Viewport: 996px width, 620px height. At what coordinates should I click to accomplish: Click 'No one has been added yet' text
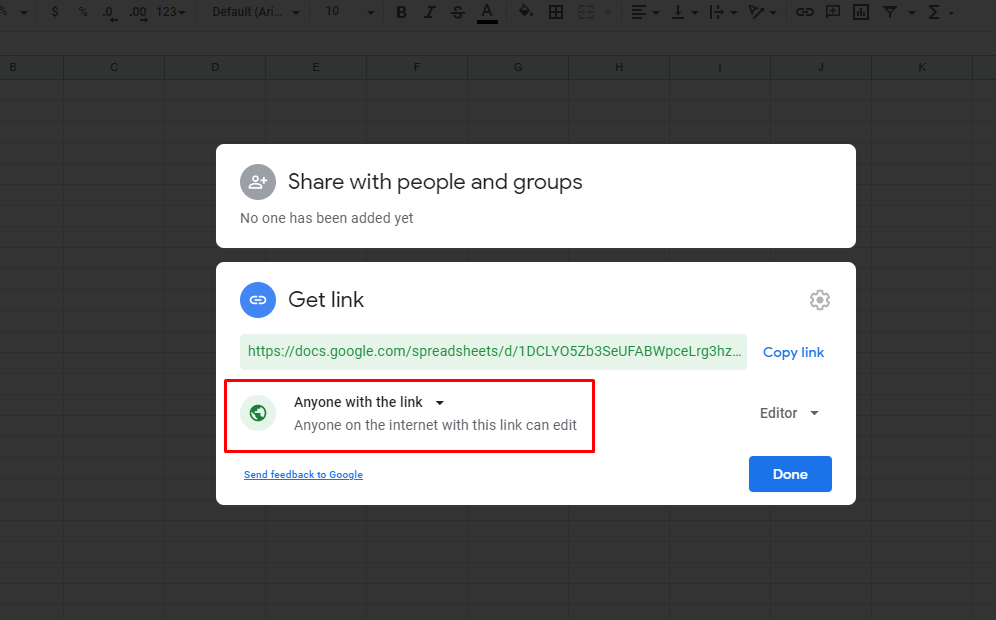[326, 218]
